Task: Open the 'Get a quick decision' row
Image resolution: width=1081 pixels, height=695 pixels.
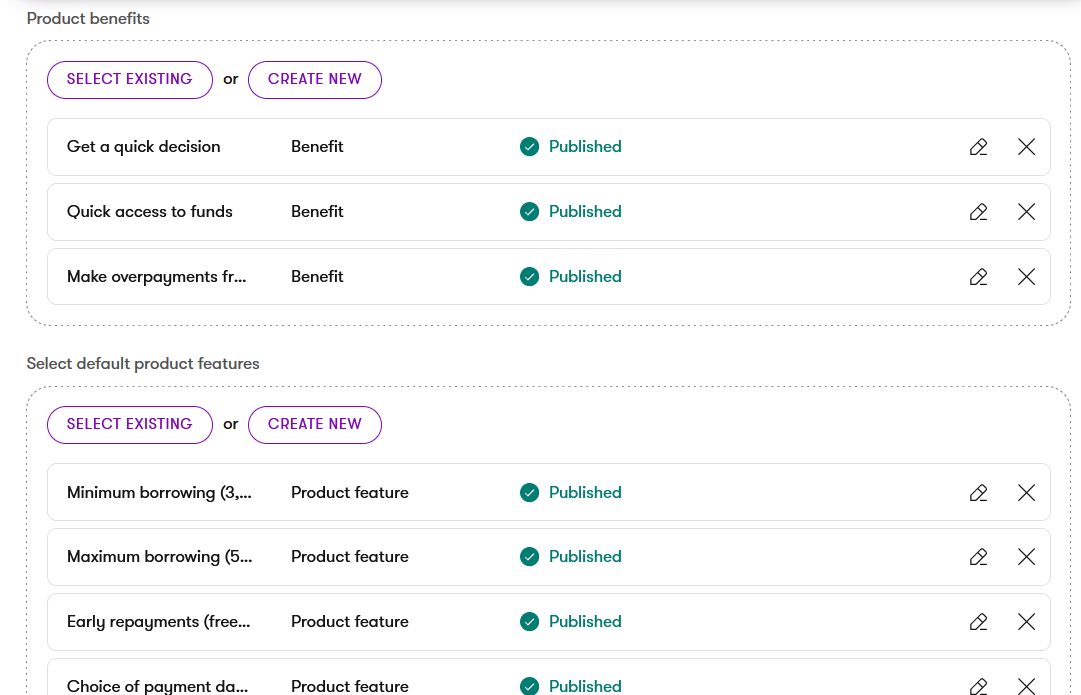Action: click(x=549, y=147)
